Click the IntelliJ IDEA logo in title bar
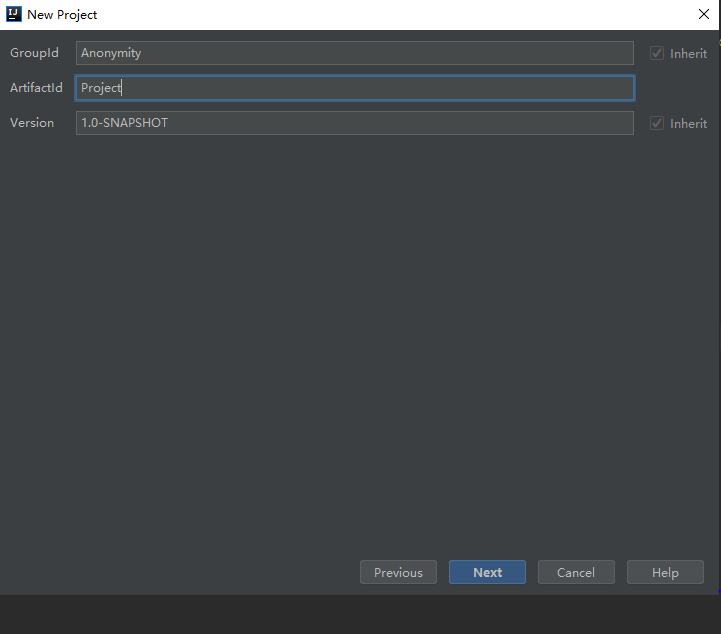 point(14,14)
